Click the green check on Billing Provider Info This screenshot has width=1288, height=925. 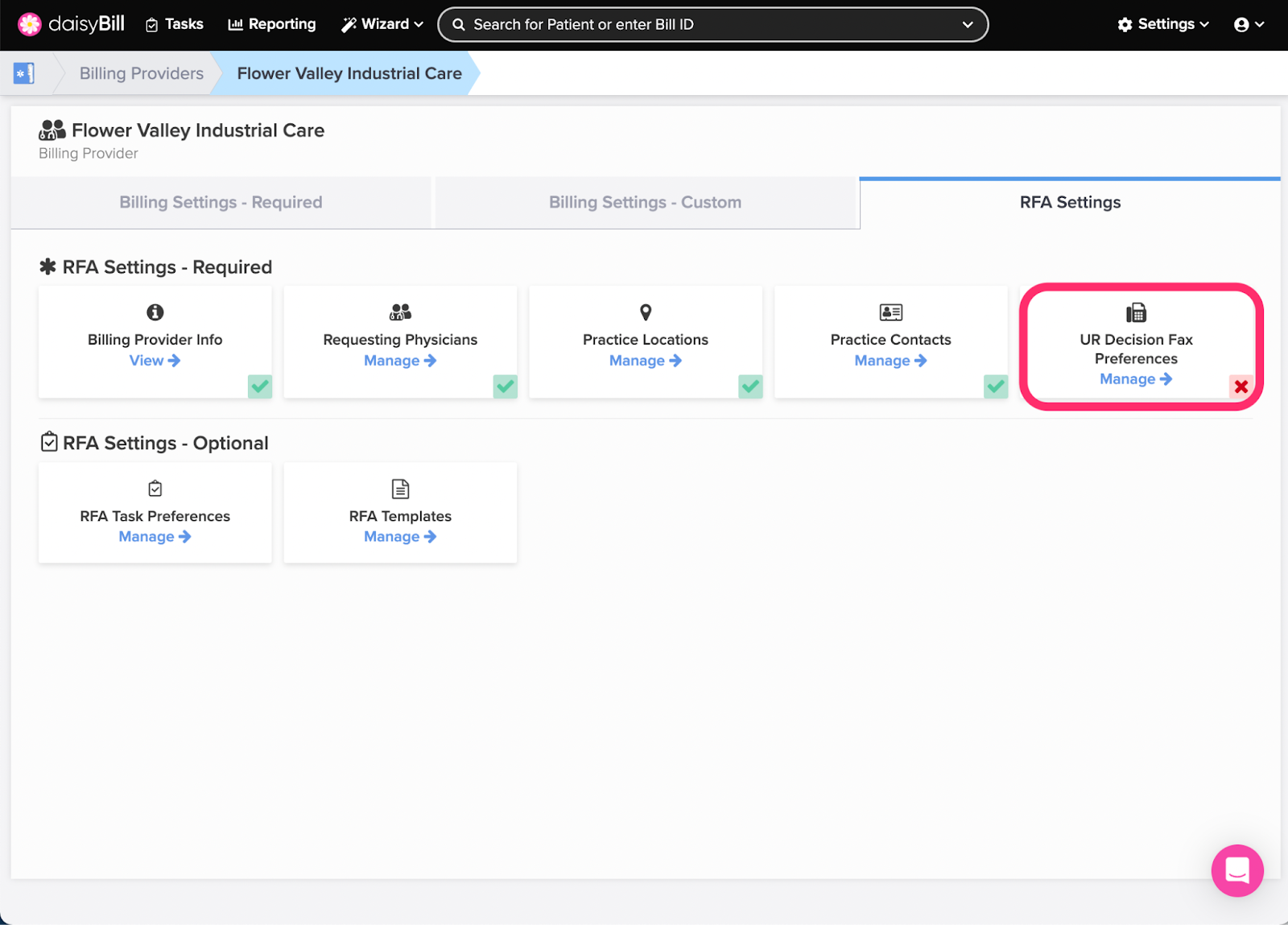(x=260, y=386)
